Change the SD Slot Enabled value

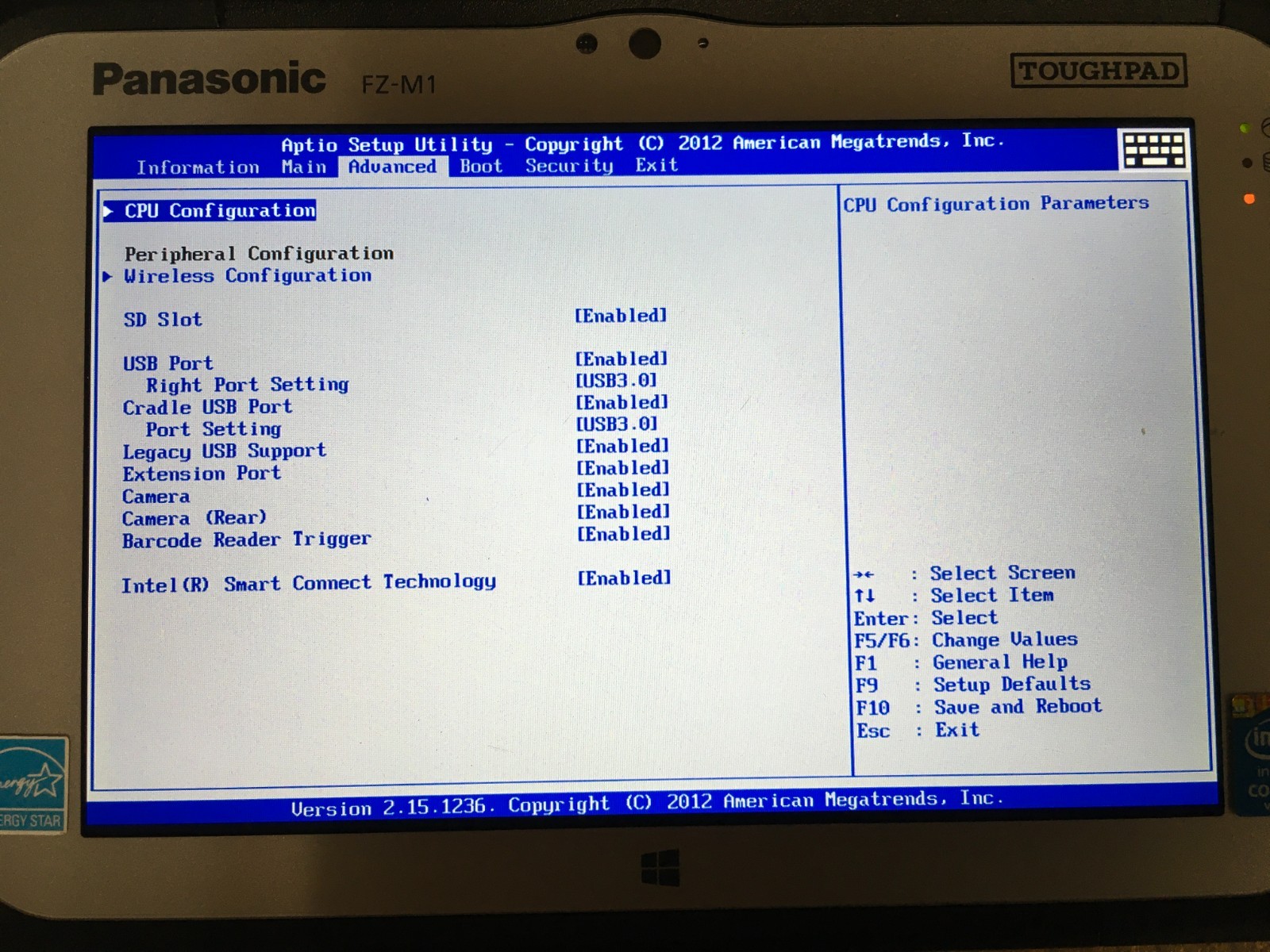pyautogui.click(x=621, y=316)
